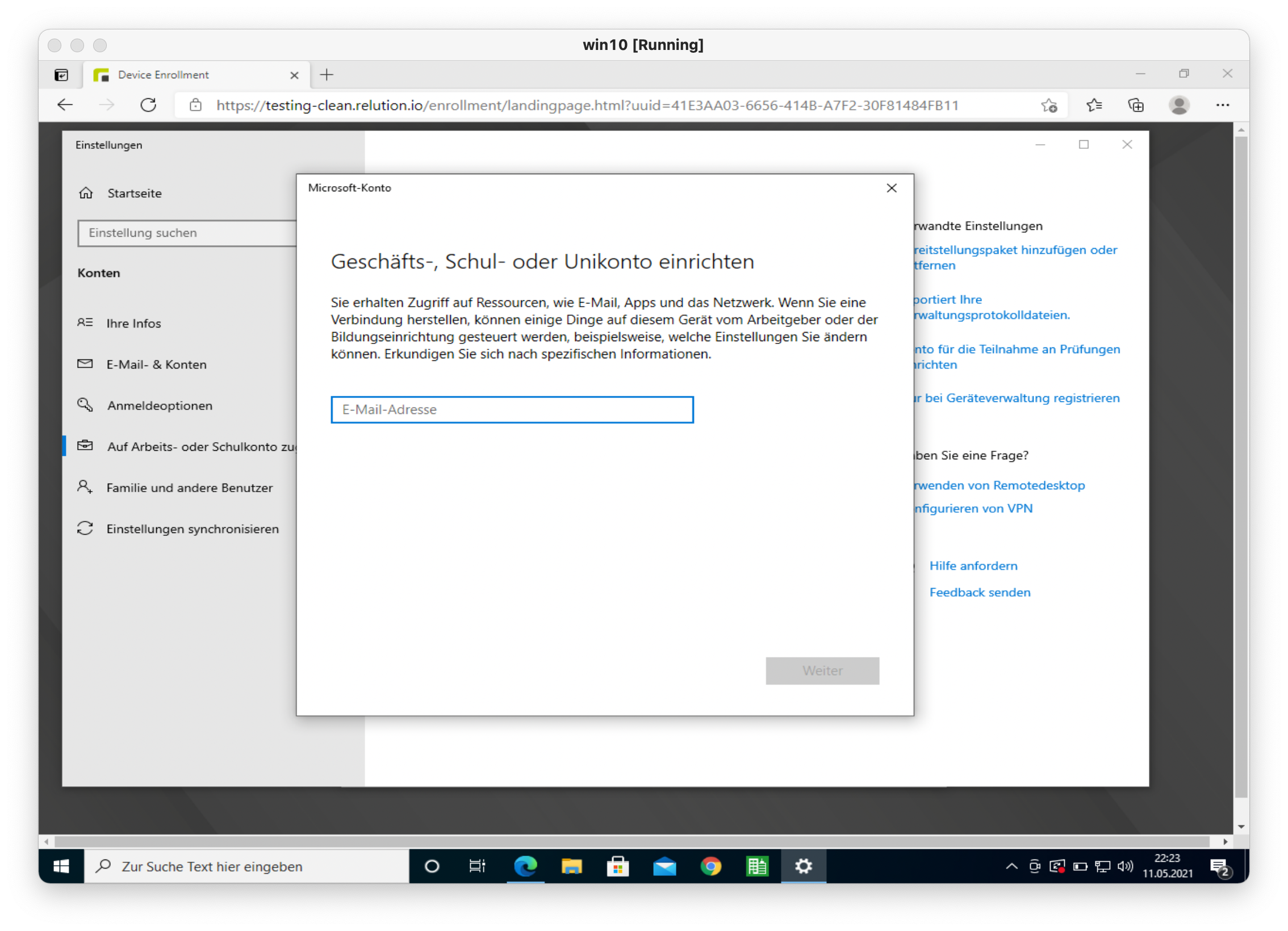Open Auf Arbeits- oder Schulkonto page
The height and width of the screenshot is (931, 1288).
point(187,446)
